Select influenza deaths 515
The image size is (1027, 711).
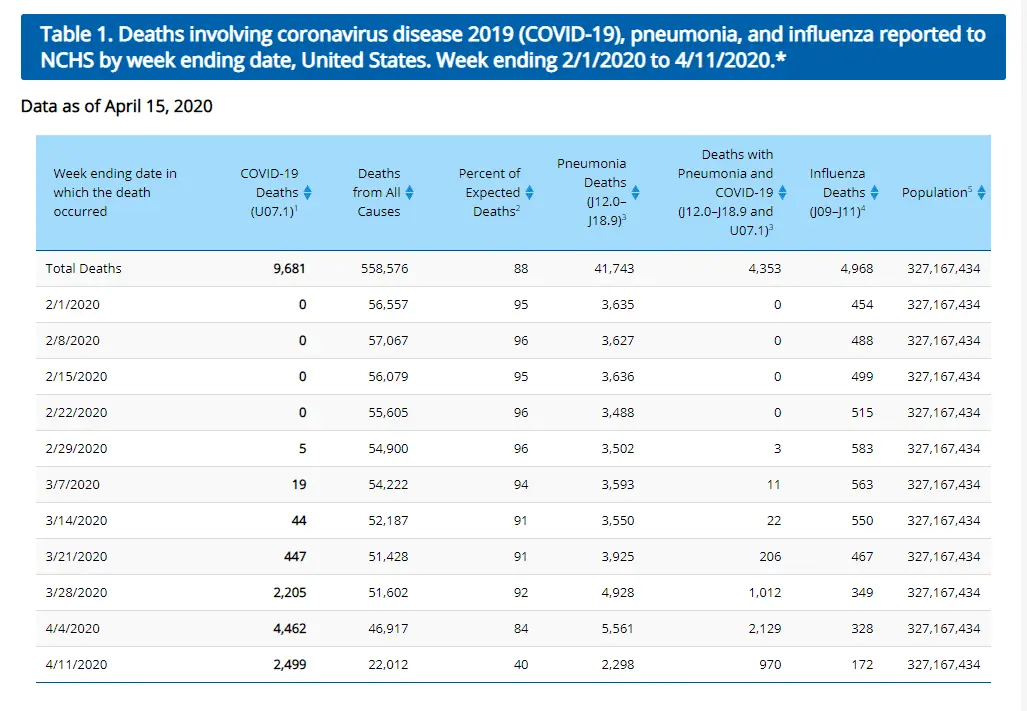click(862, 412)
